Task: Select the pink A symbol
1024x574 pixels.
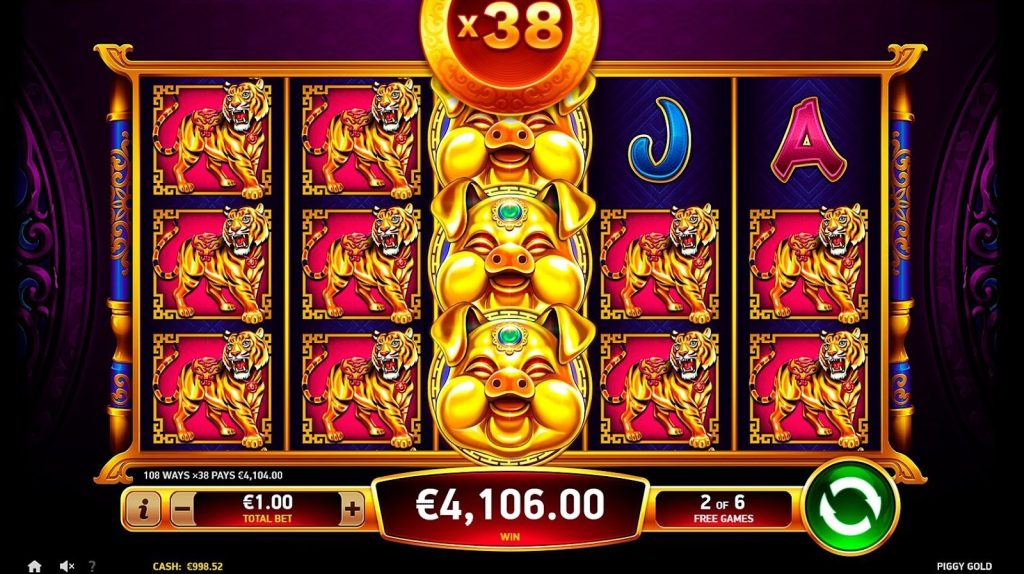Action: pyautogui.click(x=808, y=140)
